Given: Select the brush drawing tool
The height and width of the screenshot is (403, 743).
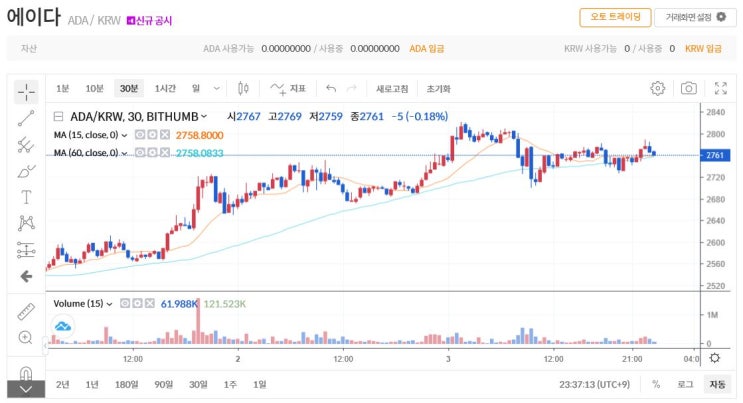Looking at the screenshot, I should point(26,171).
